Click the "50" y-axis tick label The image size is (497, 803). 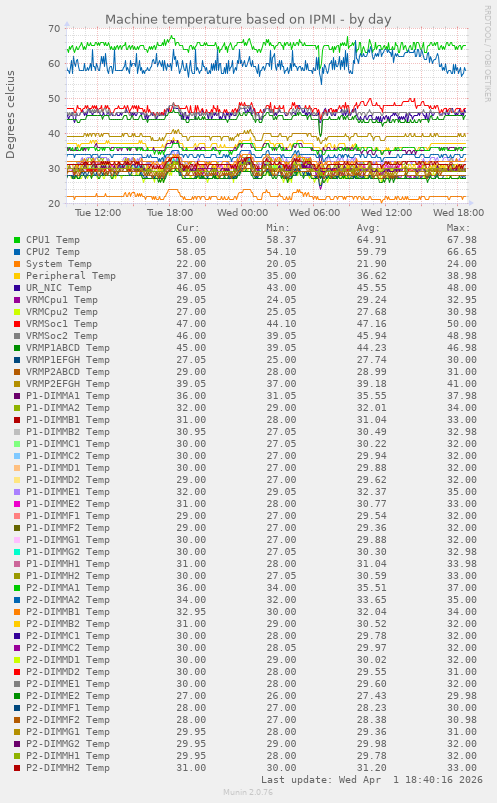click(54, 98)
